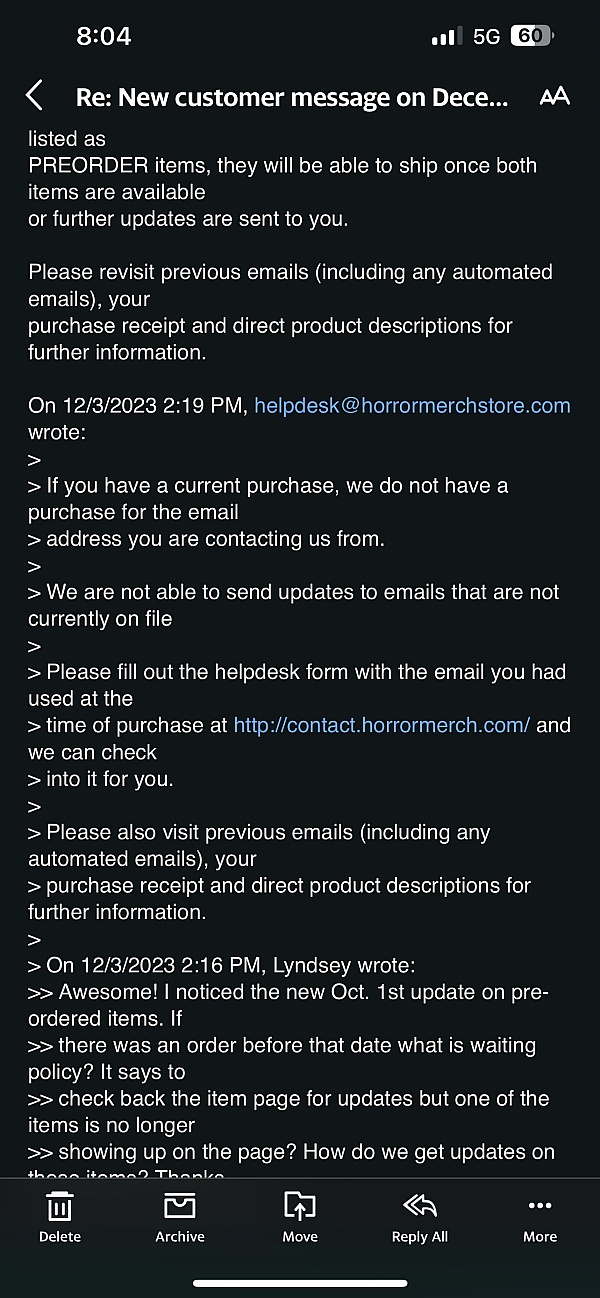Tap the battery indicator in status bar
The width and height of the screenshot is (600, 1298).
(531, 36)
